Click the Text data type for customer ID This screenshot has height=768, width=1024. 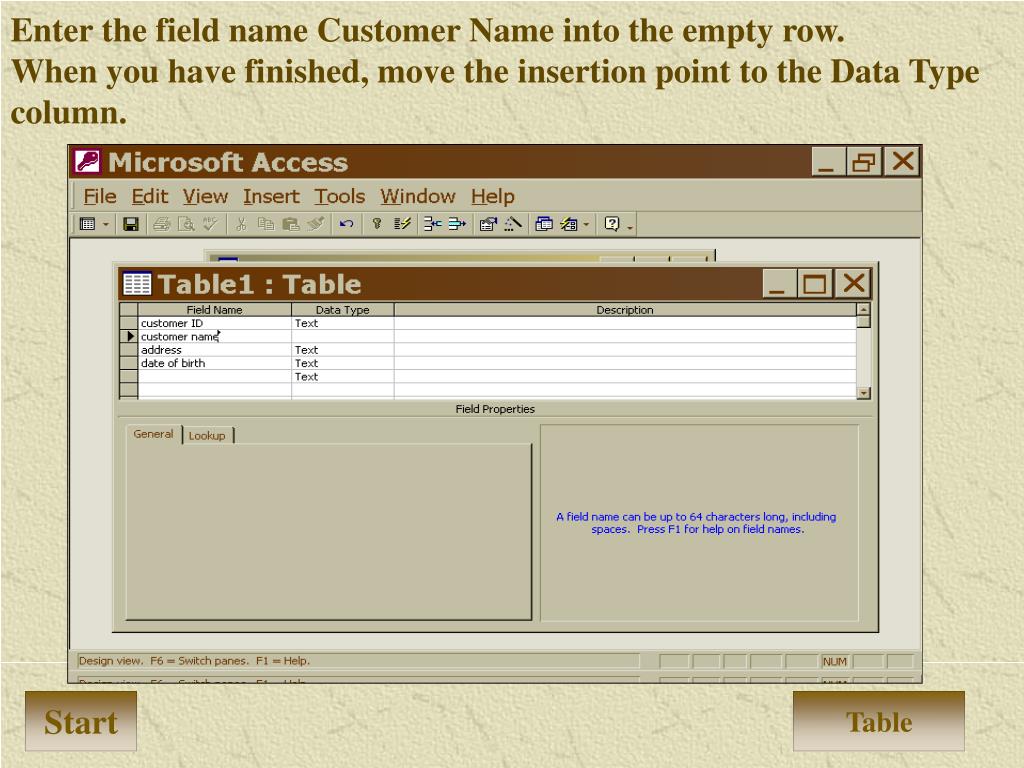click(x=343, y=323)
